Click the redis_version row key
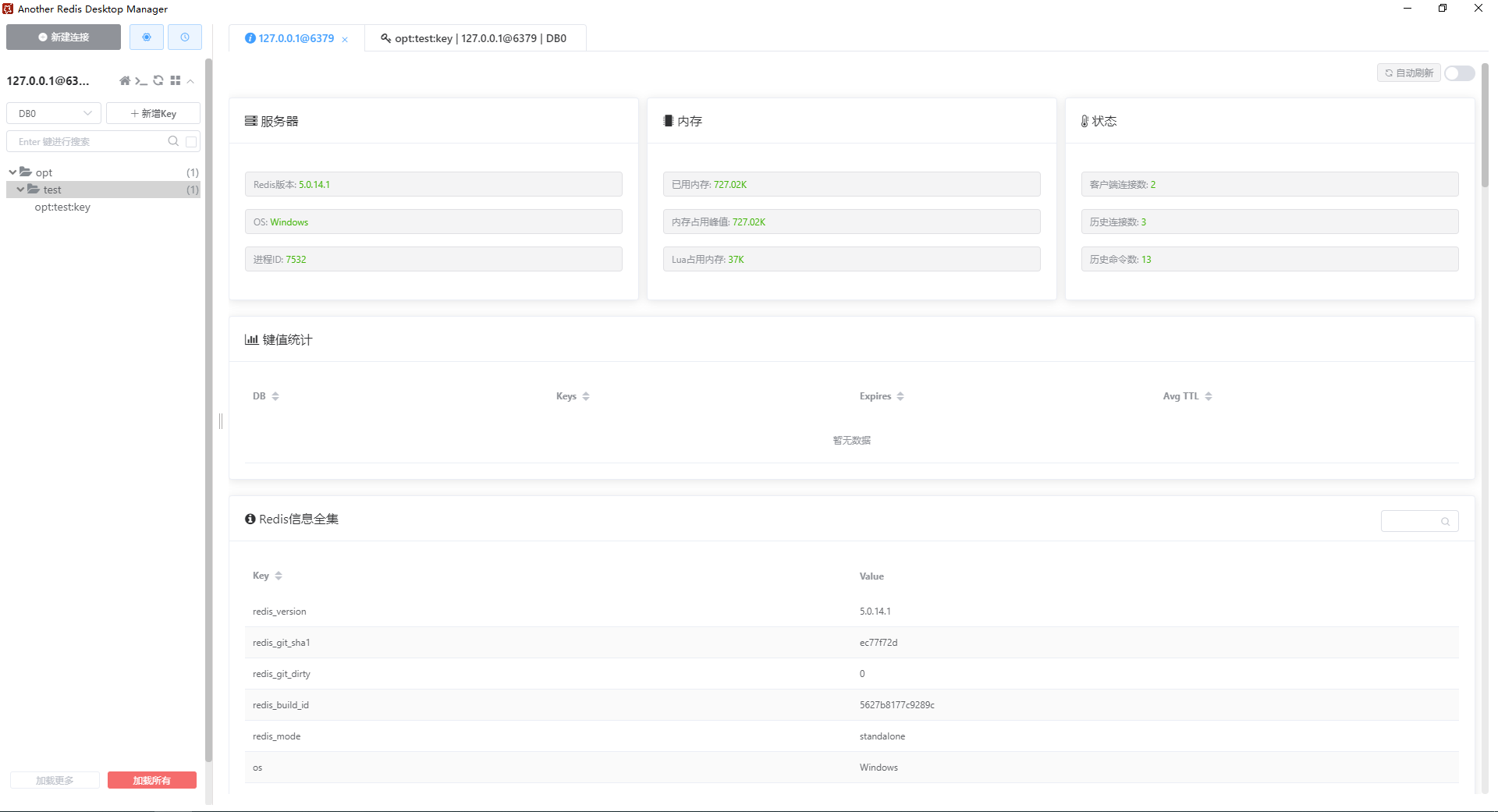Image resolution: width=1498 pixels, height=812 pixels. (x=279, y=612)
